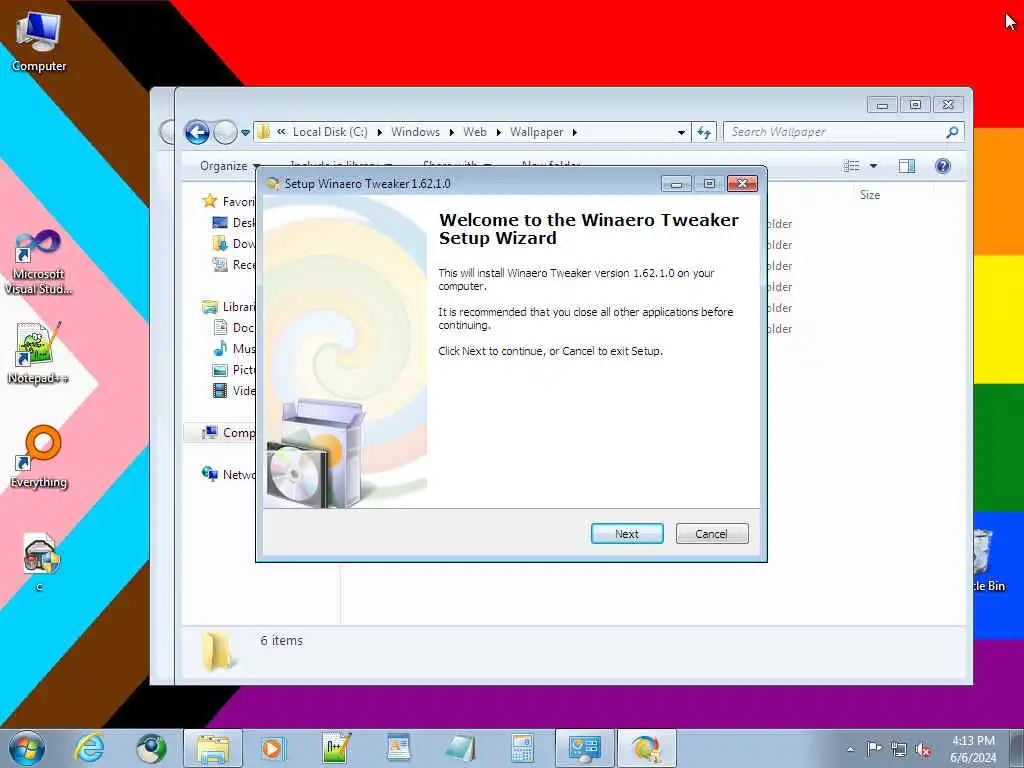Open the address bar history dropdown
Screen dimensions: 1024x768
coord(681,133)
